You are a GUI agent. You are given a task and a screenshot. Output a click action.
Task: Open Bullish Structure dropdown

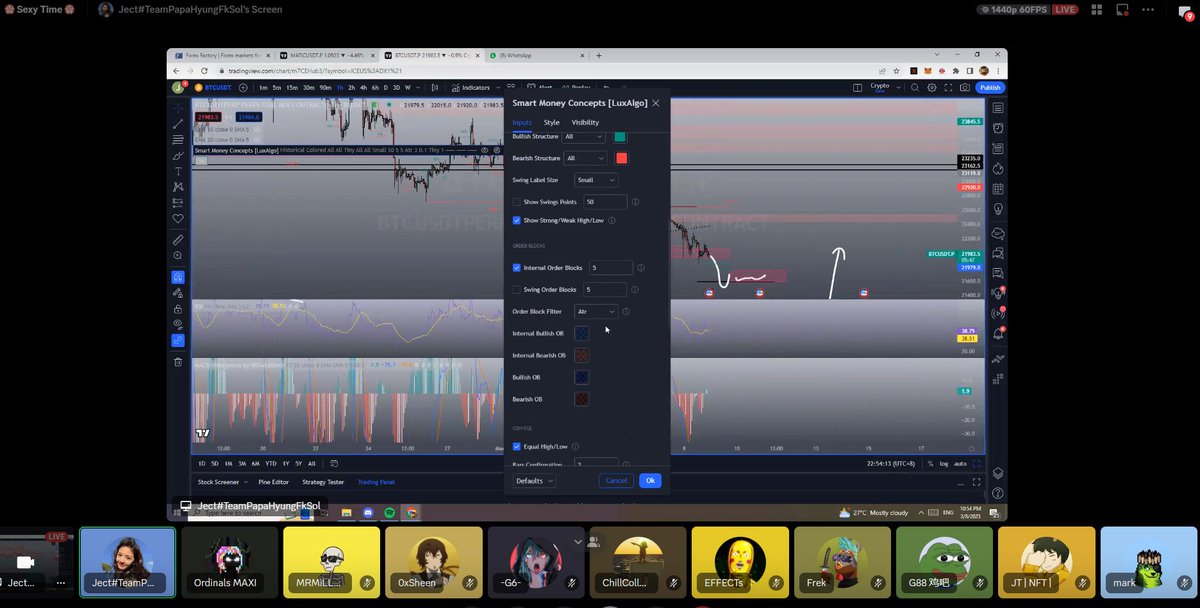pyautogui.click(x=584, y=136)
